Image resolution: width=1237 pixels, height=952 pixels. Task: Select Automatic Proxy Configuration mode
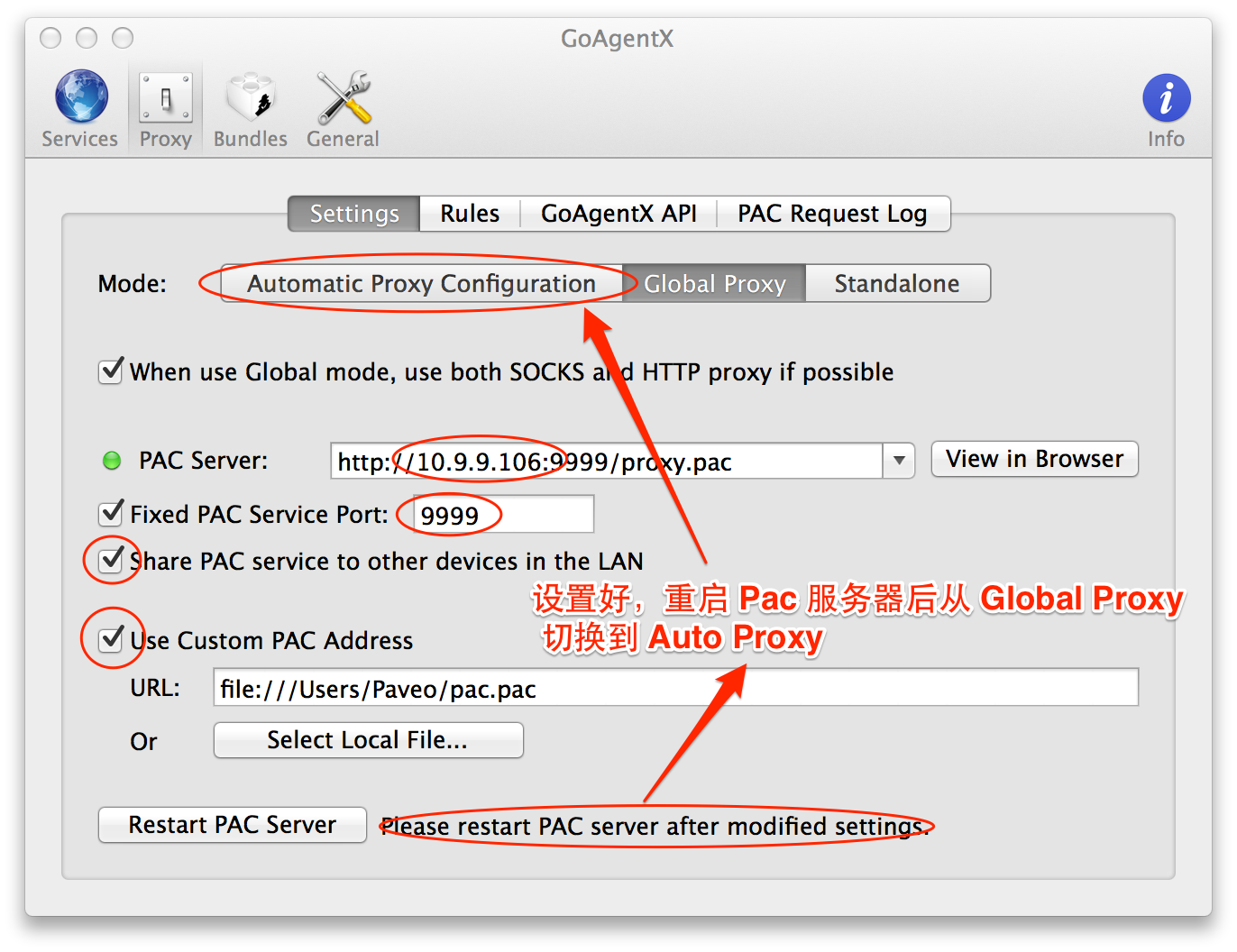pos(422,283)
